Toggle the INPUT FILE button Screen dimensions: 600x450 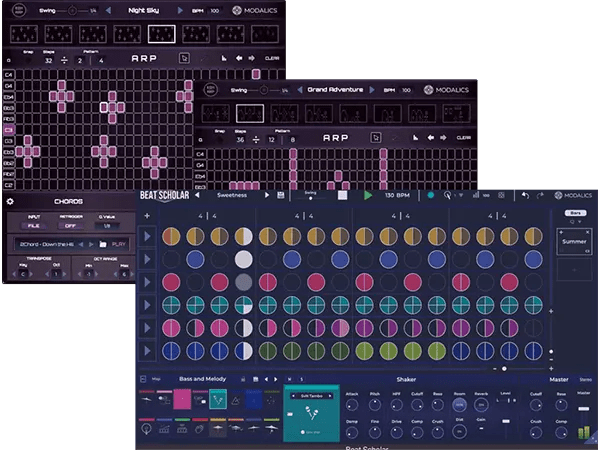point(34,226)
